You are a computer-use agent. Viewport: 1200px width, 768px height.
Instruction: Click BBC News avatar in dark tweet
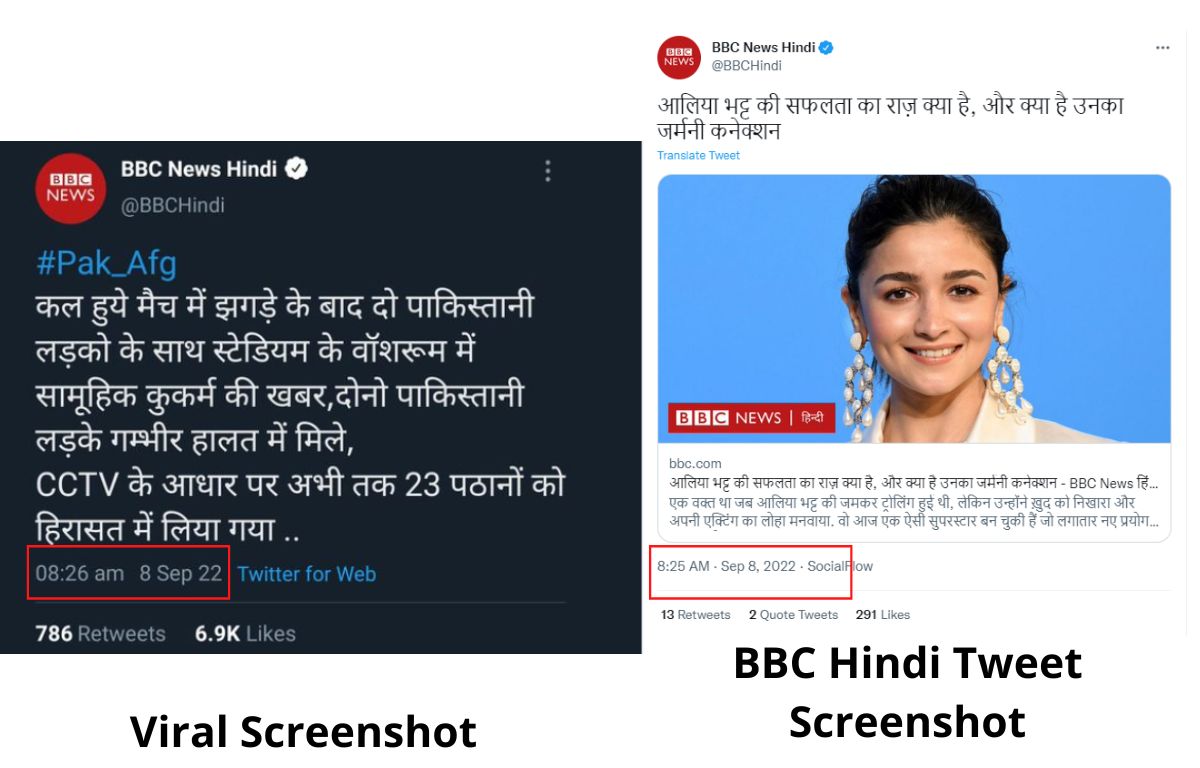[70, 188]
